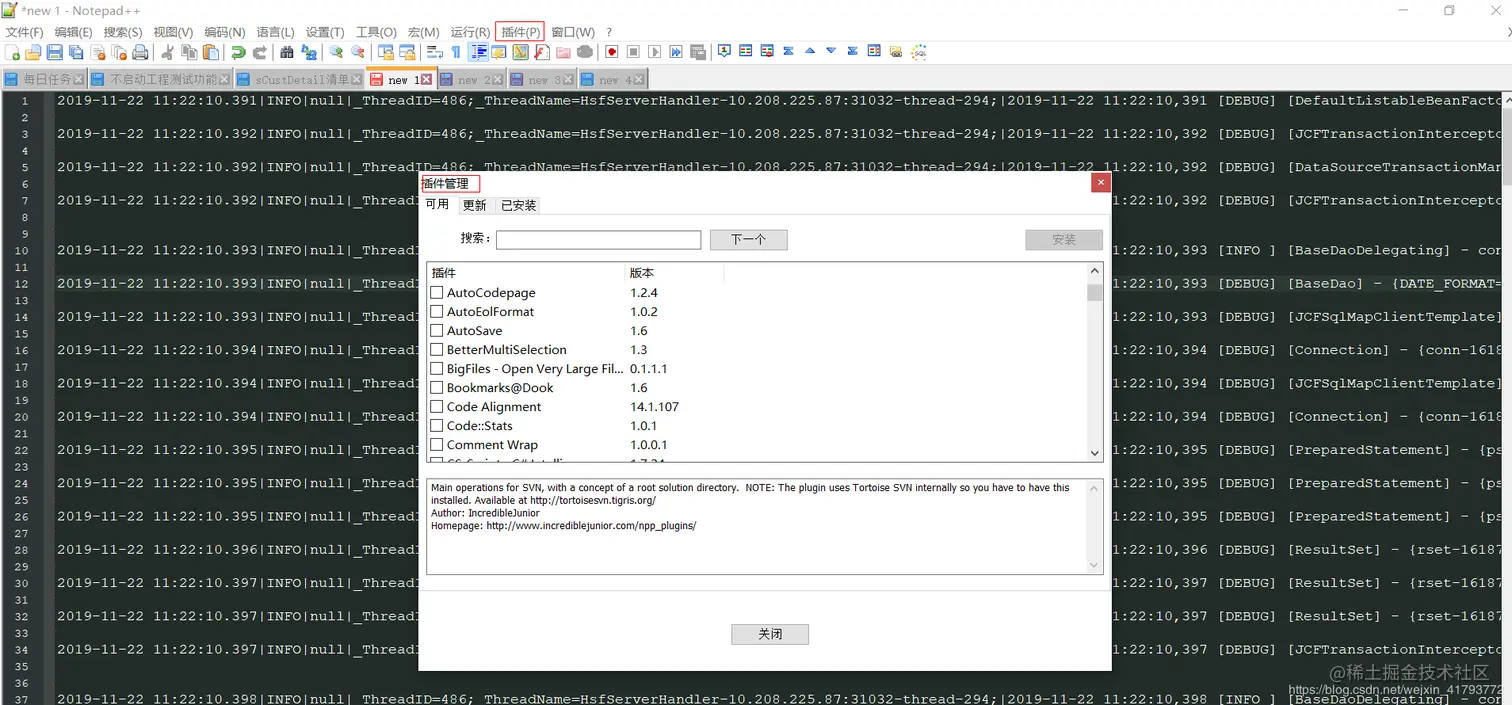Viewport: 1512px width, 705px height.
Task: Create a new file from toolbar
Action: pos(13,52)
